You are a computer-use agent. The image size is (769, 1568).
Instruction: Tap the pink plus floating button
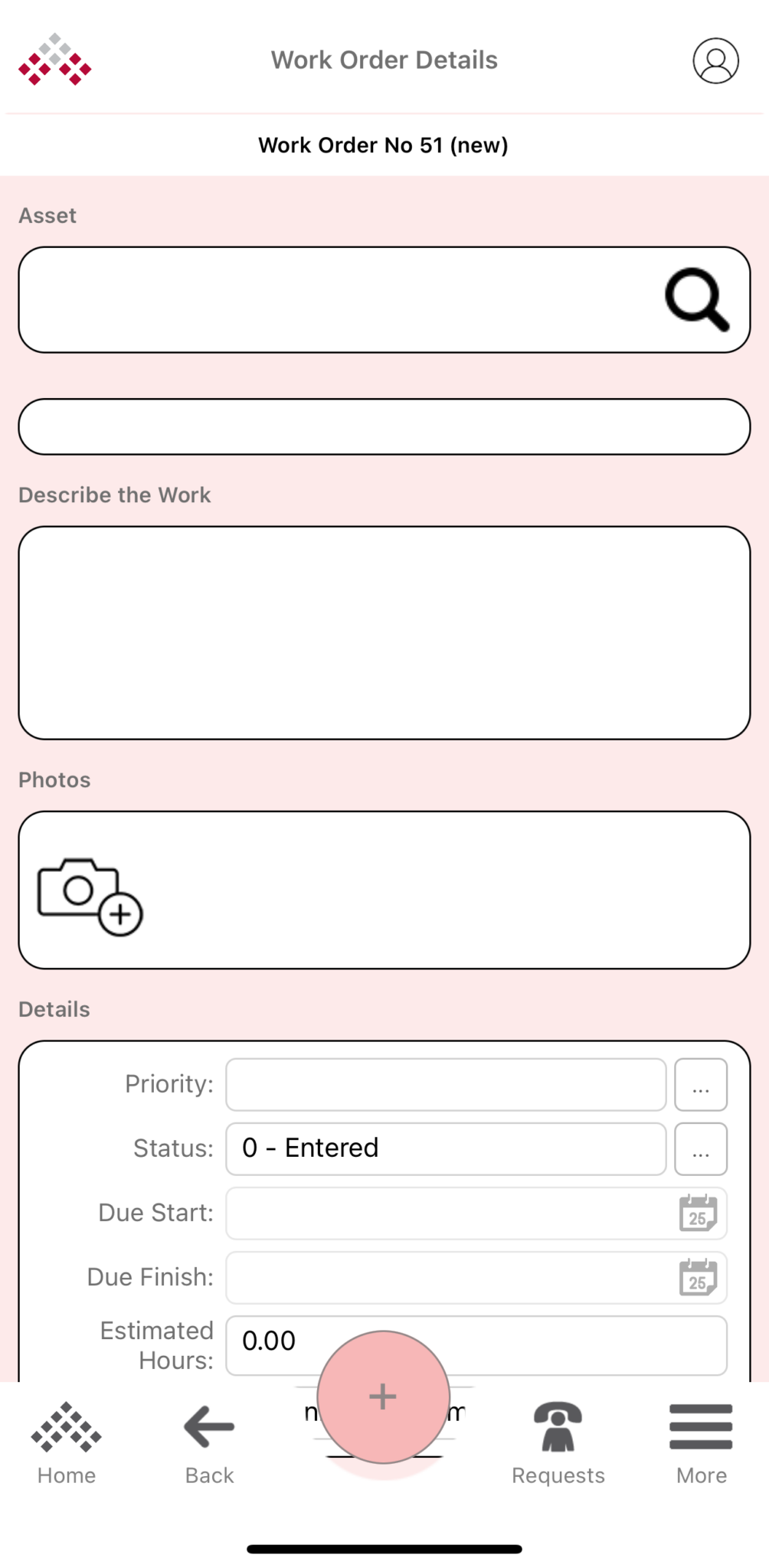(x=382, y=1396)
